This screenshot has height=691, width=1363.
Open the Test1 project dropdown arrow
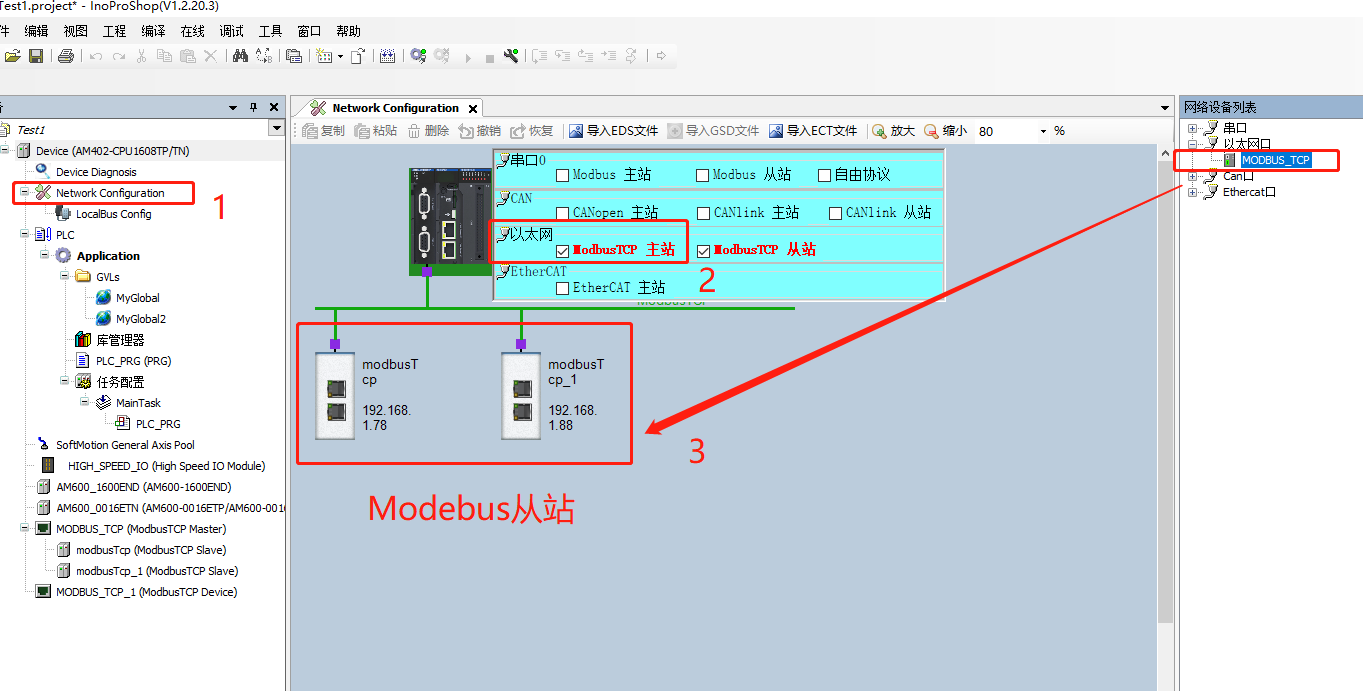pos(276,129)
